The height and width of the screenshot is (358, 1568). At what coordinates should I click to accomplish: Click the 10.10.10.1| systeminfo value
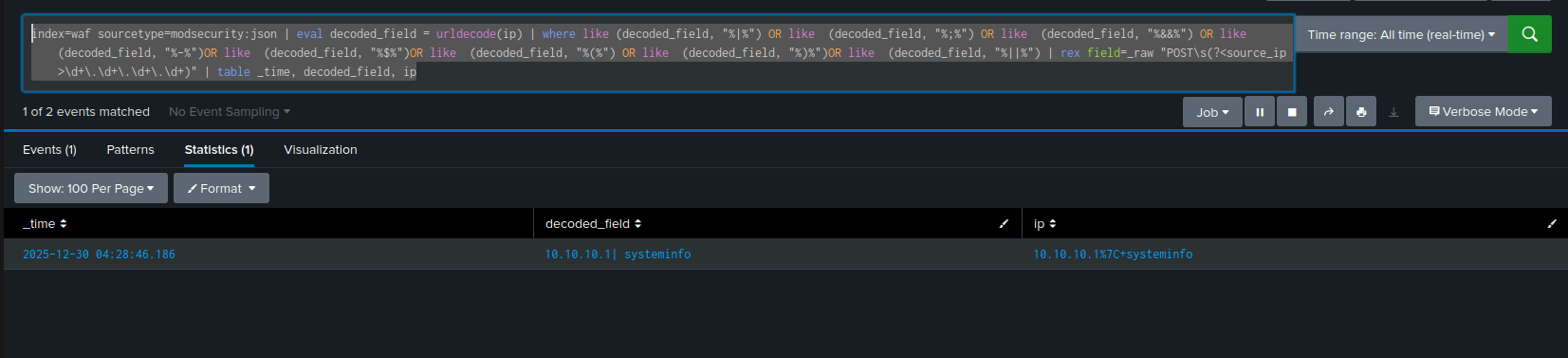[618, 254]
